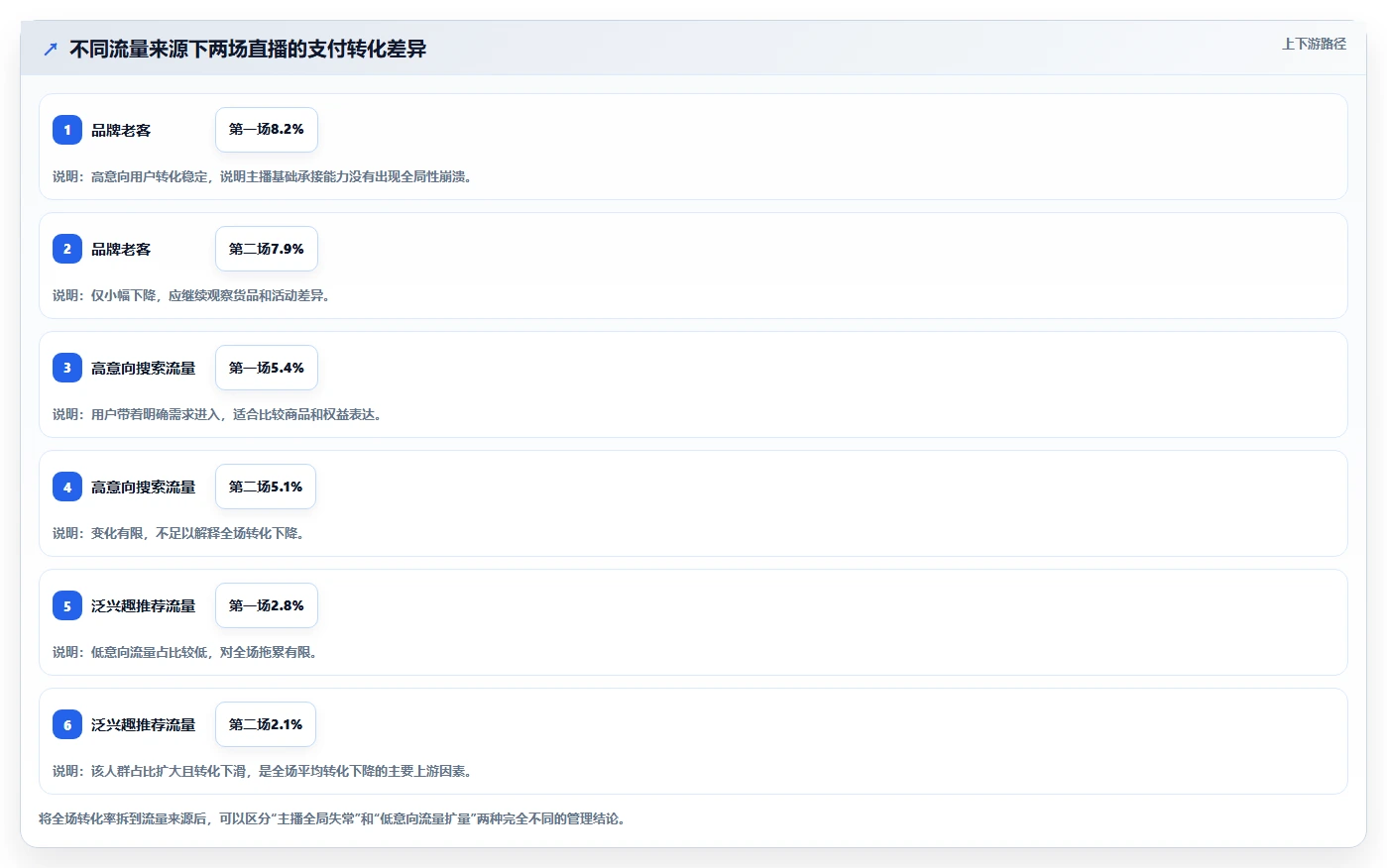The image size is (1387, 868).
Task: Select the 第一场8.2% chip
Action: pos(267,130)
